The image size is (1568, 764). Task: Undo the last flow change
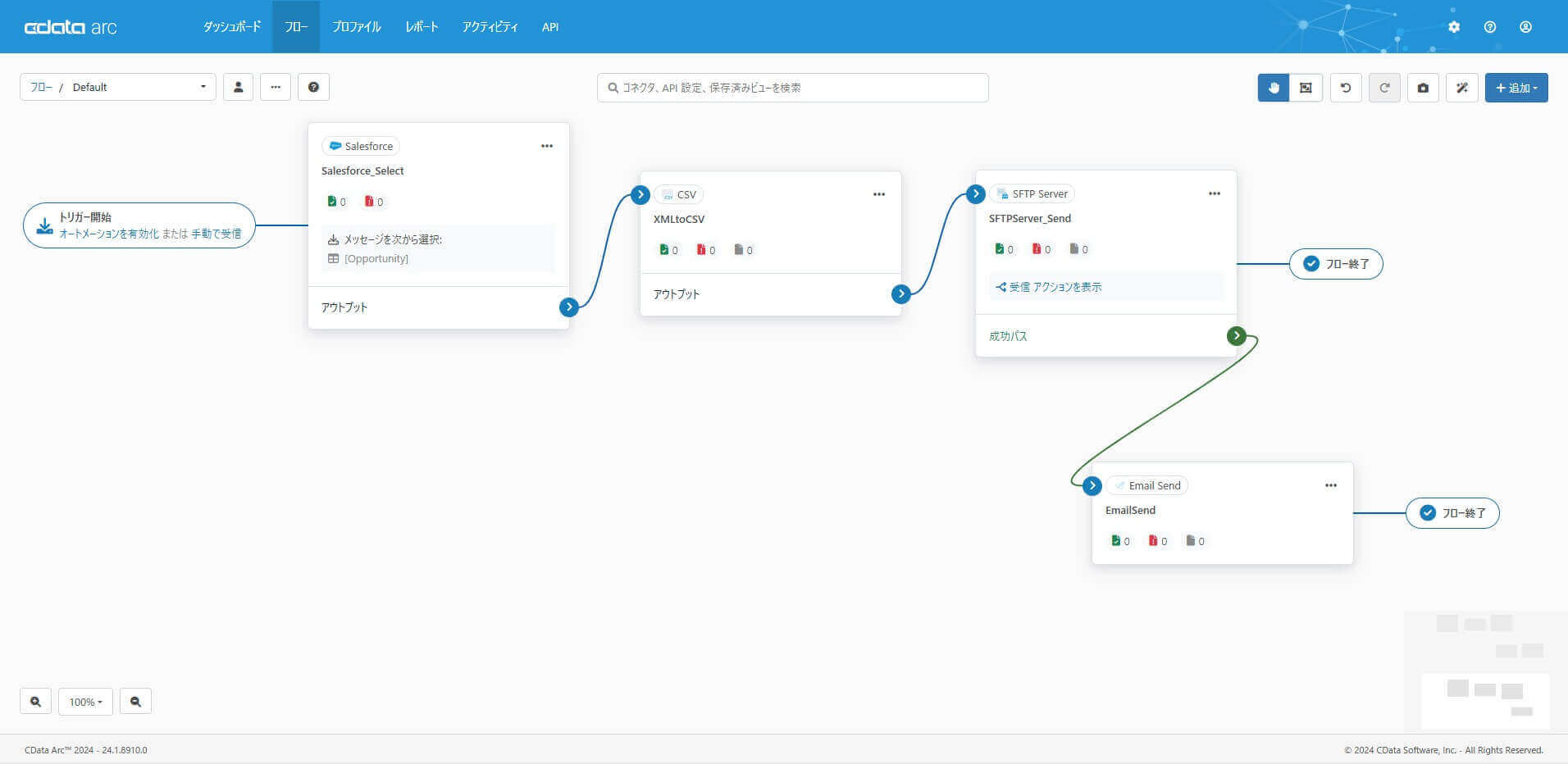pyautogui.click(x=1346, y=88)
